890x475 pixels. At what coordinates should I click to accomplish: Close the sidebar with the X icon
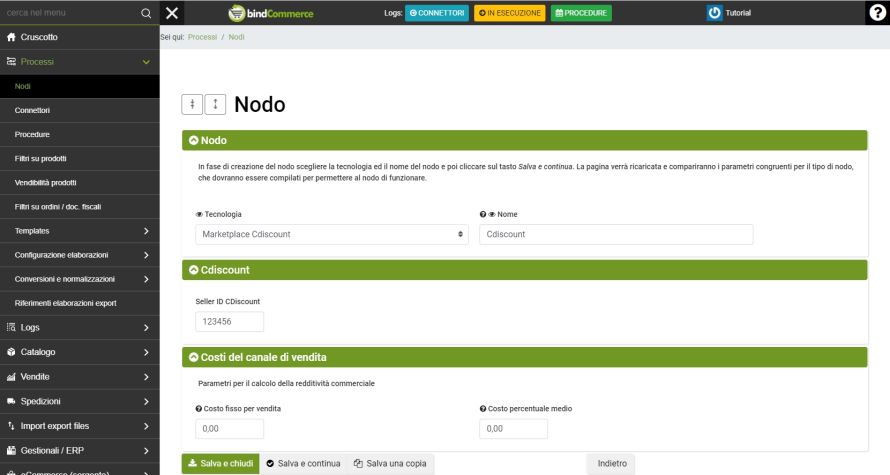[x=173, y=13]
